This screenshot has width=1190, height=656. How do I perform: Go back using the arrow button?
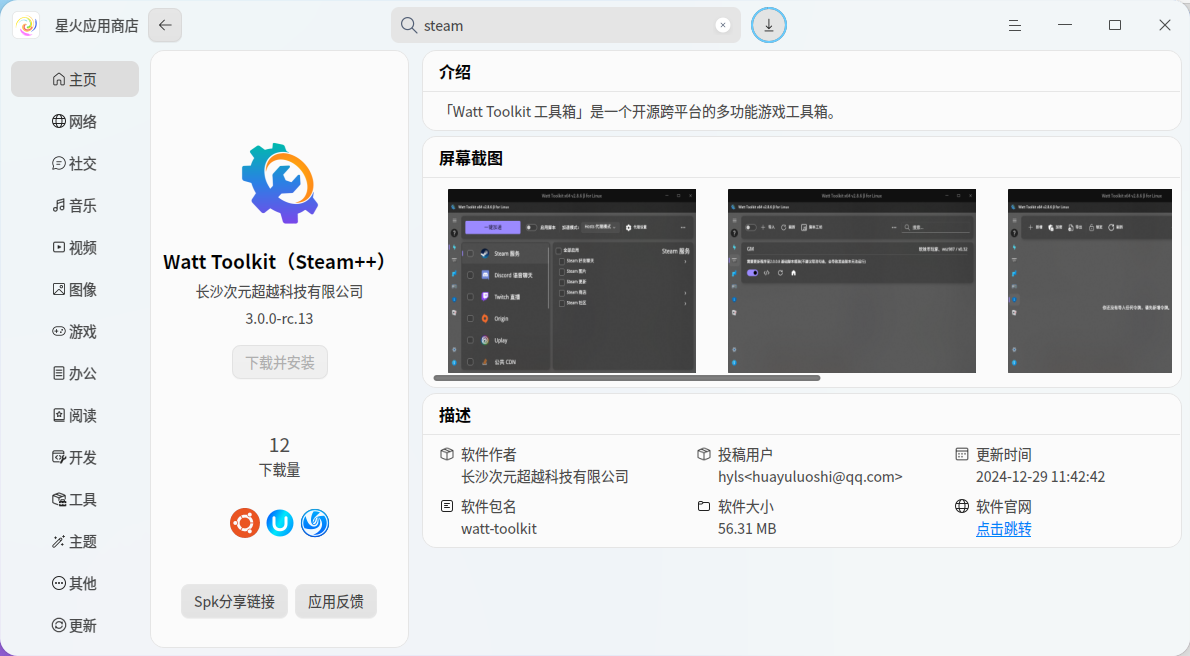pos(165,25)
